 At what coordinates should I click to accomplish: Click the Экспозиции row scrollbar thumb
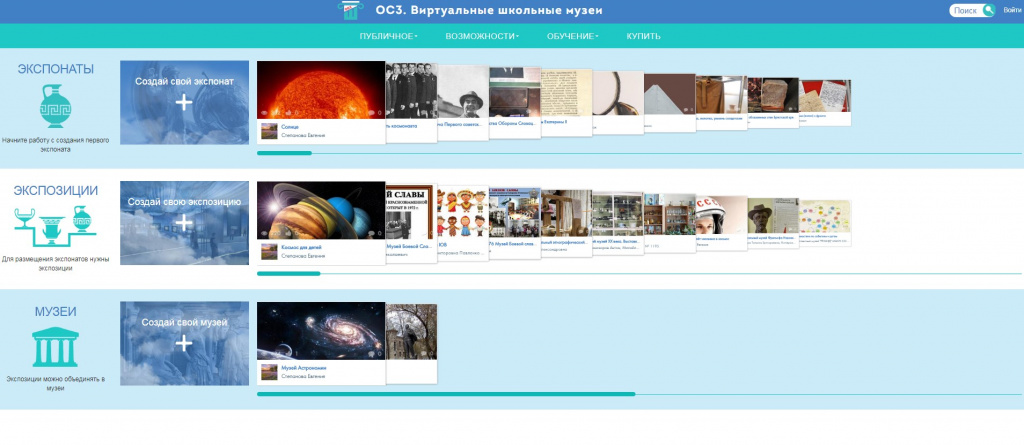(x=289, y=273)
